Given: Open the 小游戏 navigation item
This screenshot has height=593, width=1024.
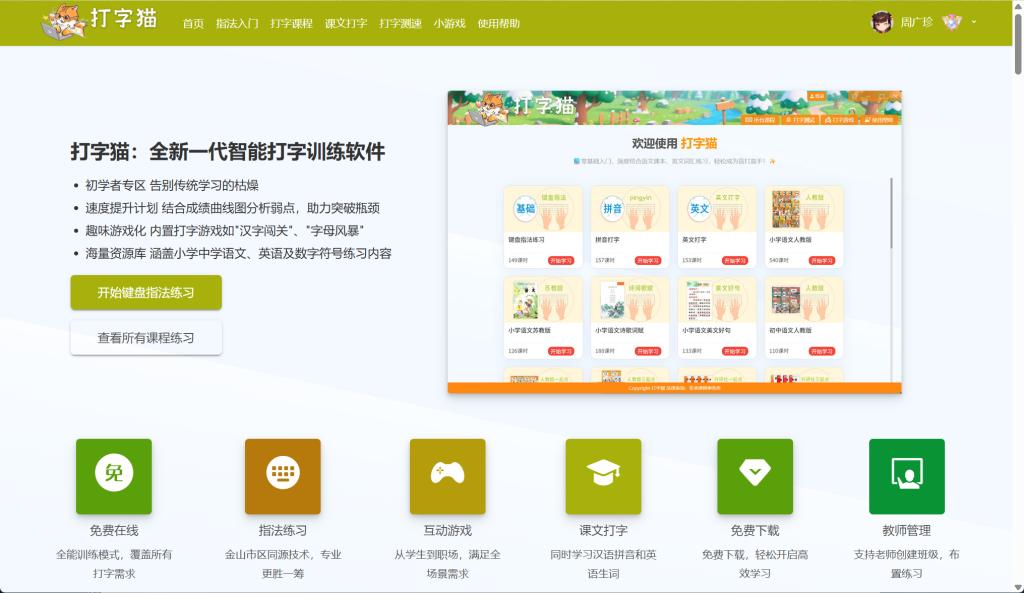Looking at the screenshot, I should pyautogui.click(x=449, y=23).
